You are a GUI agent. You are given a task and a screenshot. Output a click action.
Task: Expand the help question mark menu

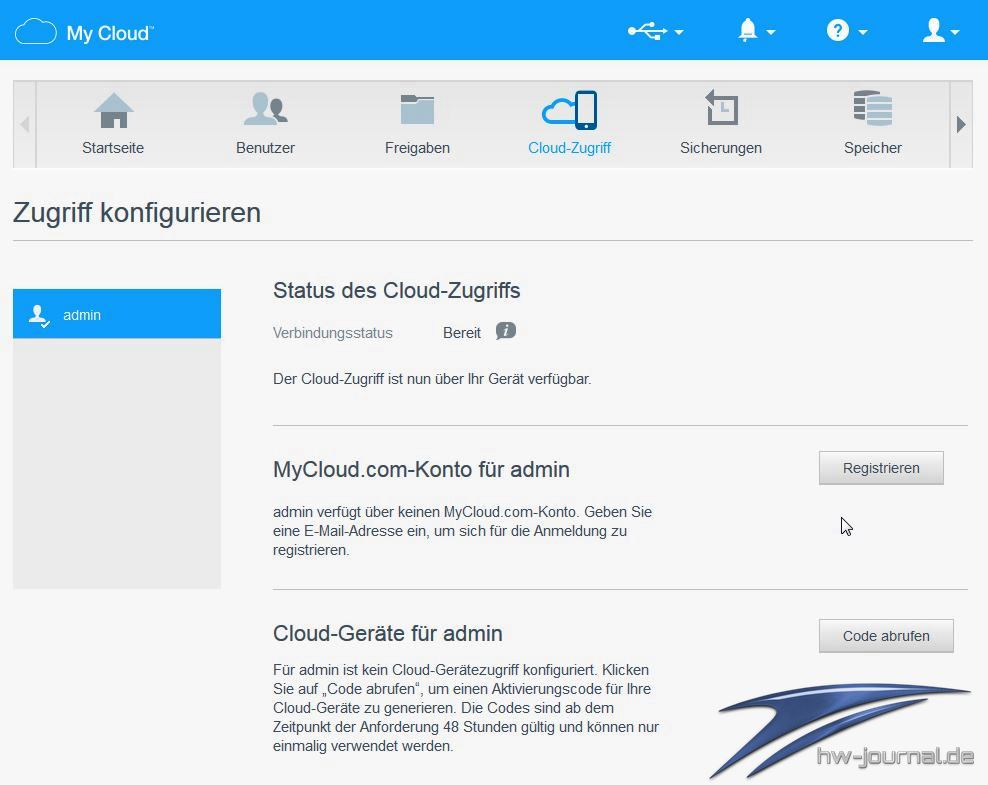tap(846, 32)
